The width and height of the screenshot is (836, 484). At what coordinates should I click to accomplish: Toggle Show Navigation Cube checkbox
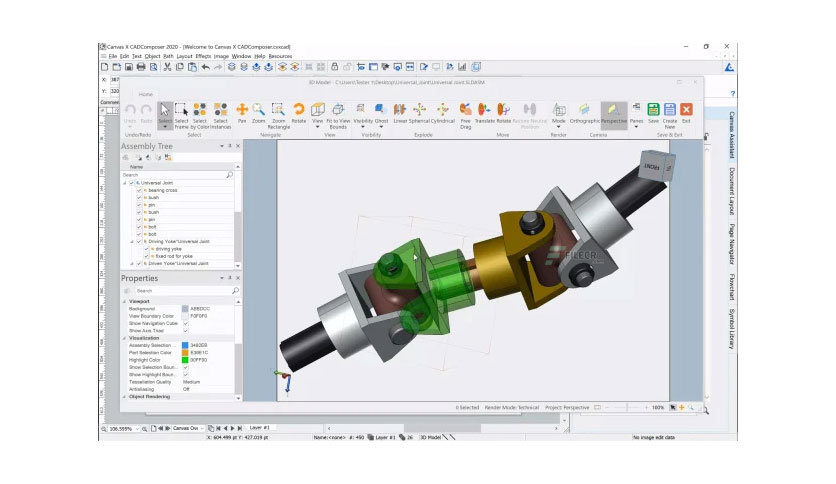pyautogui.click(x=186, y=324)
